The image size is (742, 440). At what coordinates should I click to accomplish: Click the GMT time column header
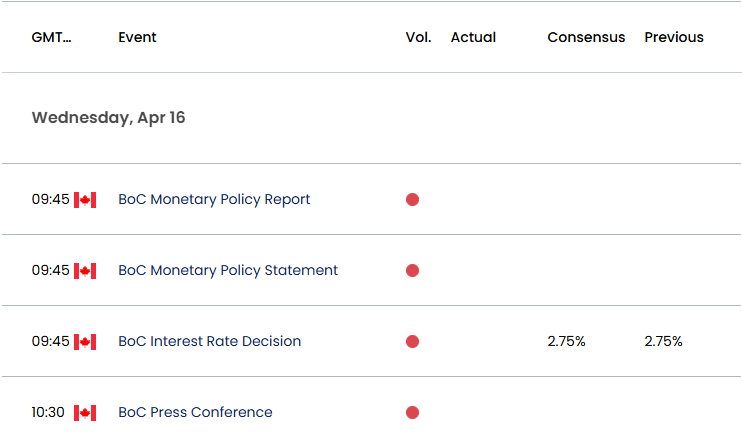coord(52,37)
